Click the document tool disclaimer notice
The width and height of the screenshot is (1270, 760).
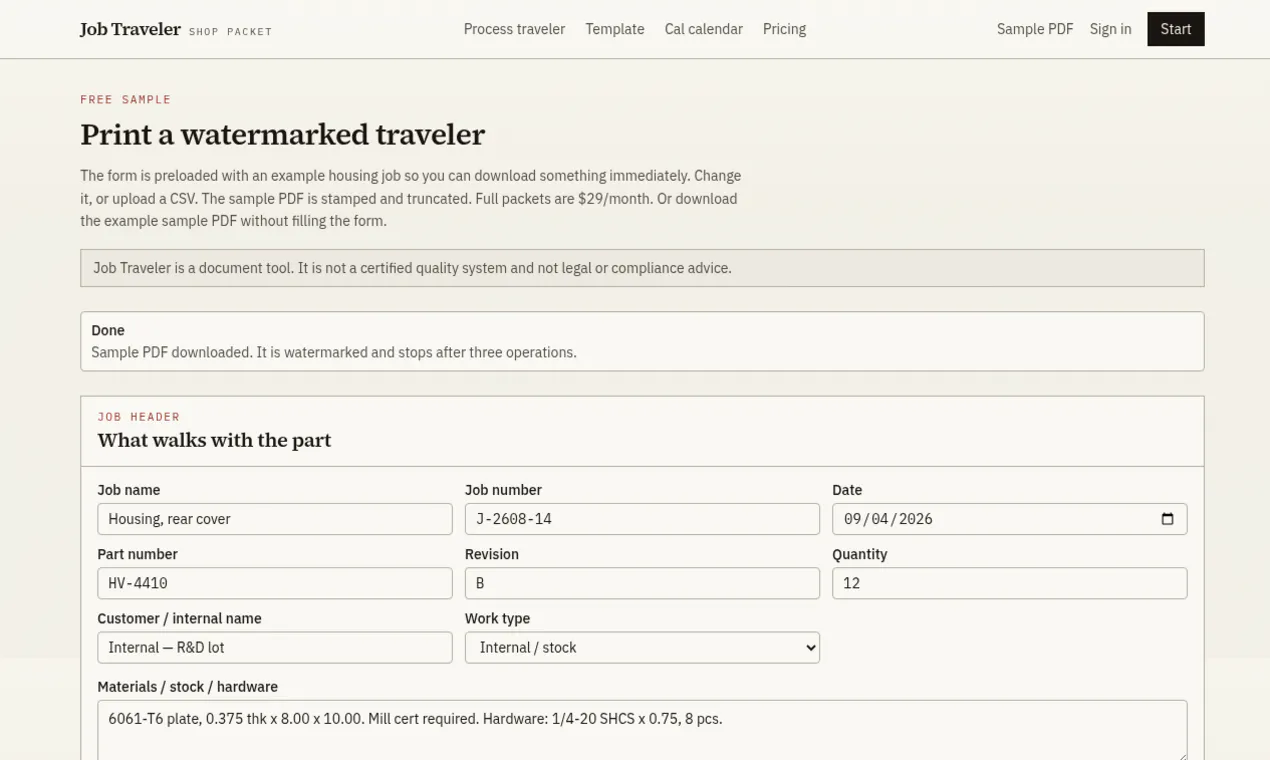click(642, 268)
